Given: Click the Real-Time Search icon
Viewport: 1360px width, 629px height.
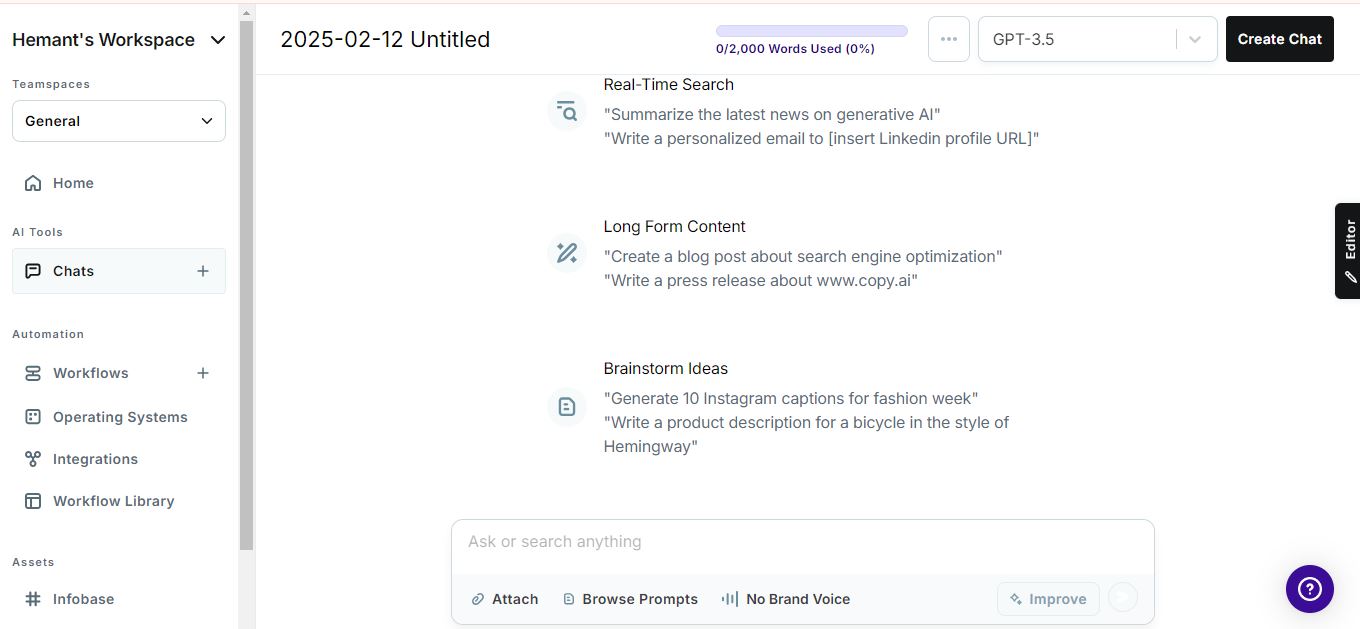Looking at the screenshot, I should [x=567, y=110].
